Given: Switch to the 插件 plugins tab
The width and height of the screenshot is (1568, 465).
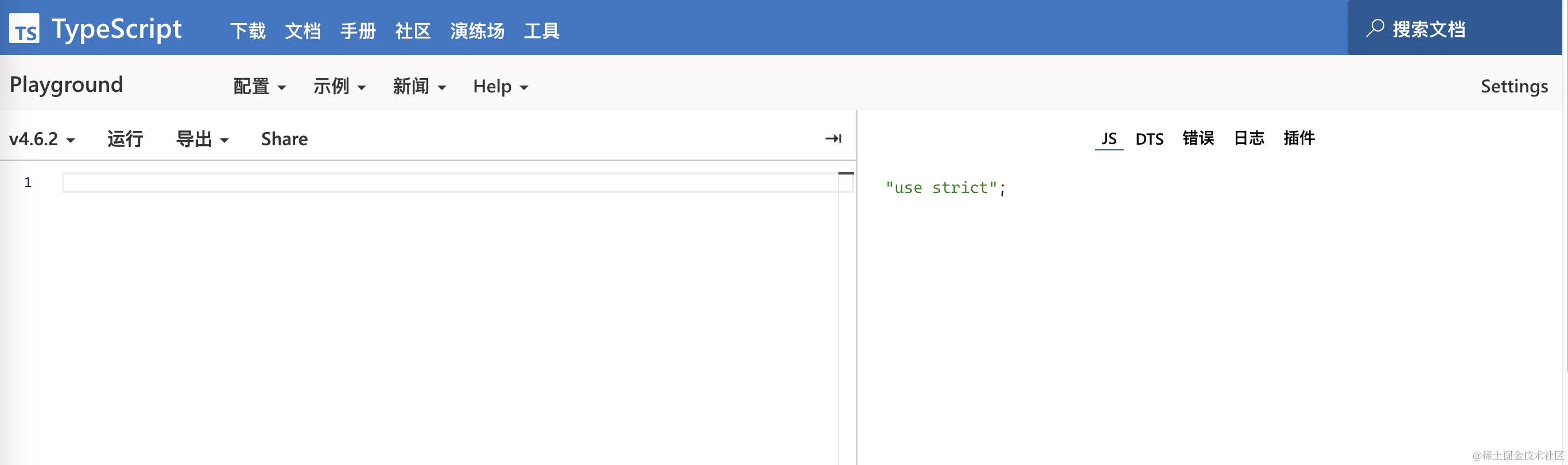Looking at the screenshot, I should coord(1299,138).
